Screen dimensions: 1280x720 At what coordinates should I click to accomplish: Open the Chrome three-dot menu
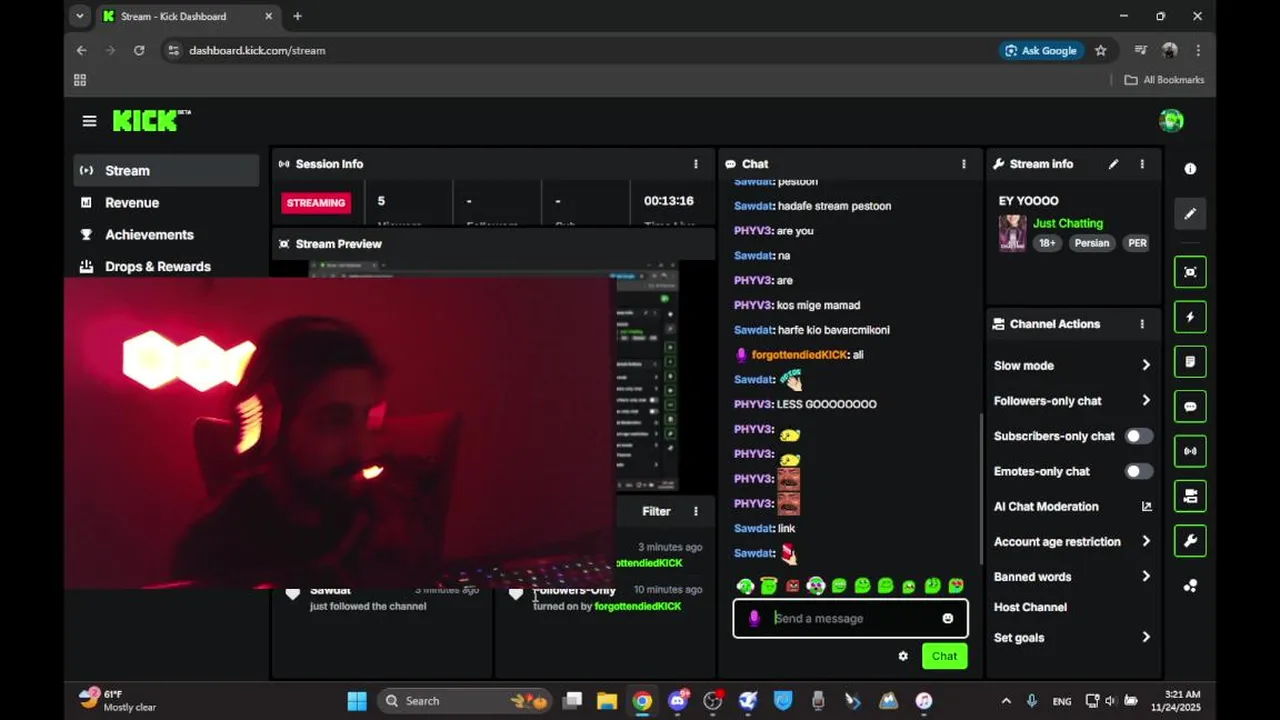1198,50
